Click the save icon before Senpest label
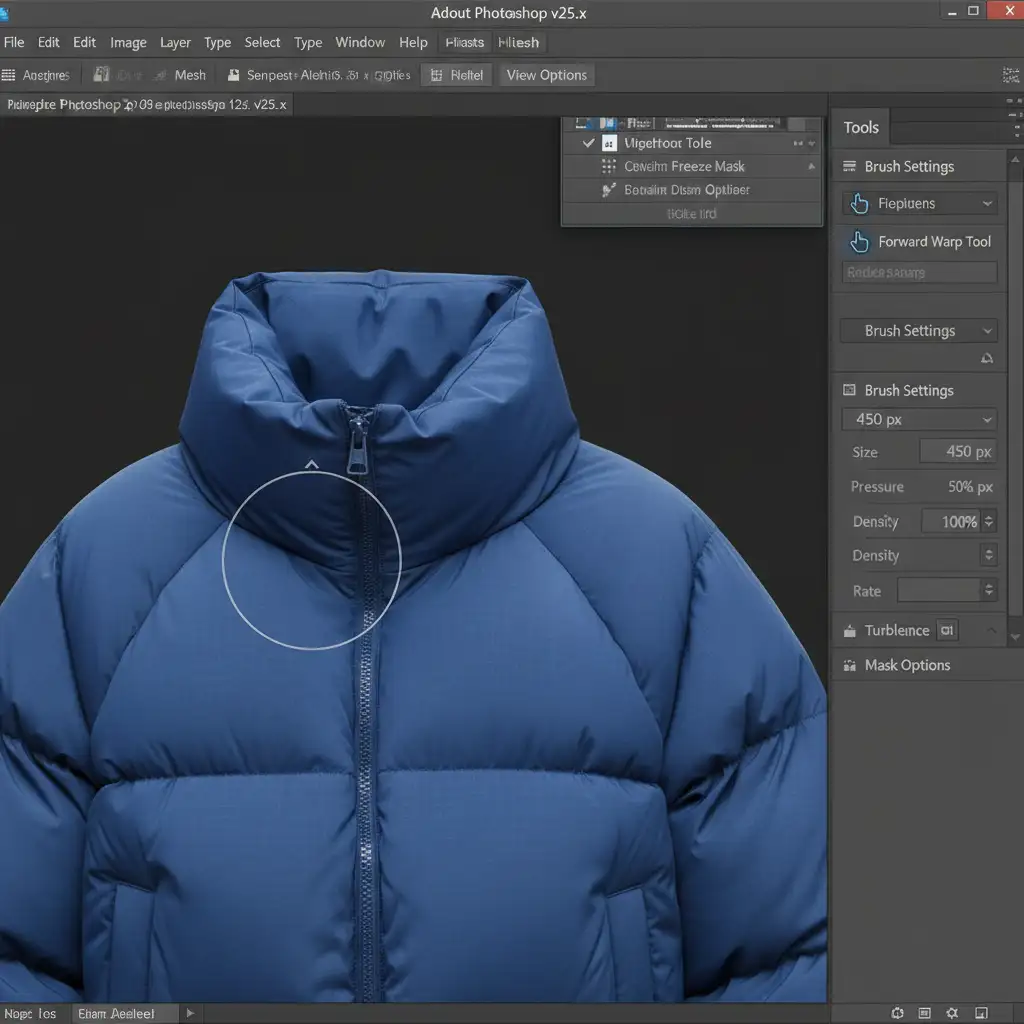 [234, 75]
